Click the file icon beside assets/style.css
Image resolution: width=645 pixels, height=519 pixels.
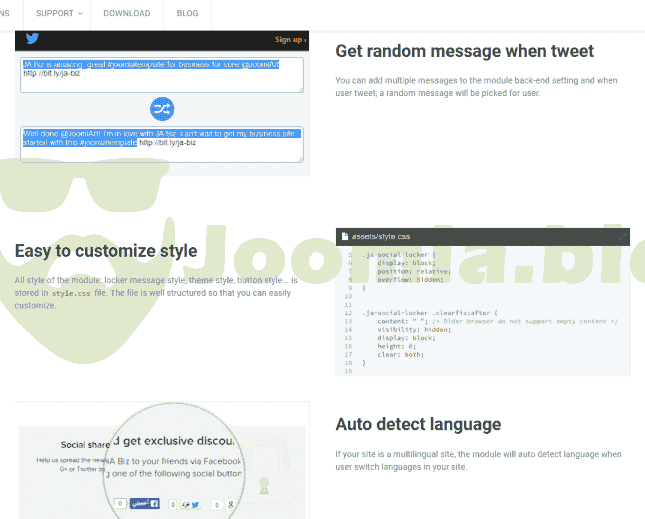[x=345, y=236]
